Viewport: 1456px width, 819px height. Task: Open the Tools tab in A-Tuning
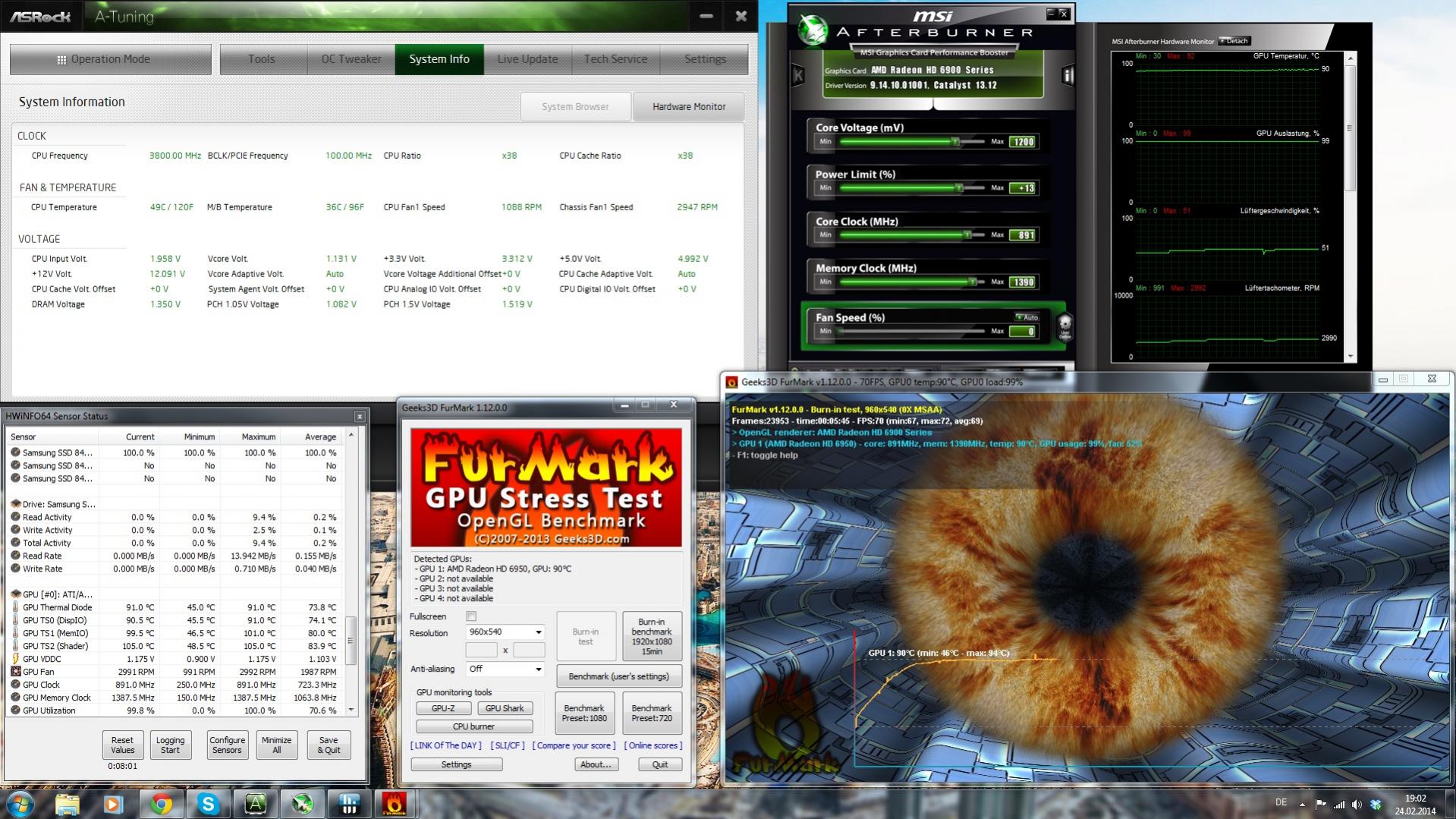pos(263,59)
